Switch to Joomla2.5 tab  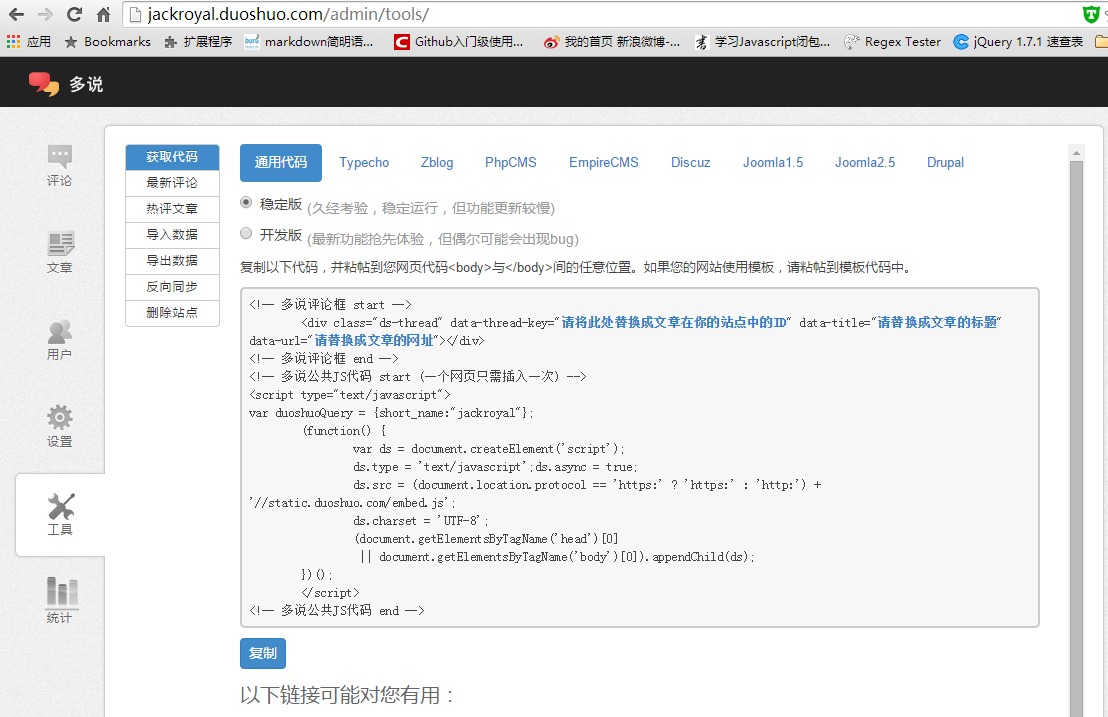point(865,162)
